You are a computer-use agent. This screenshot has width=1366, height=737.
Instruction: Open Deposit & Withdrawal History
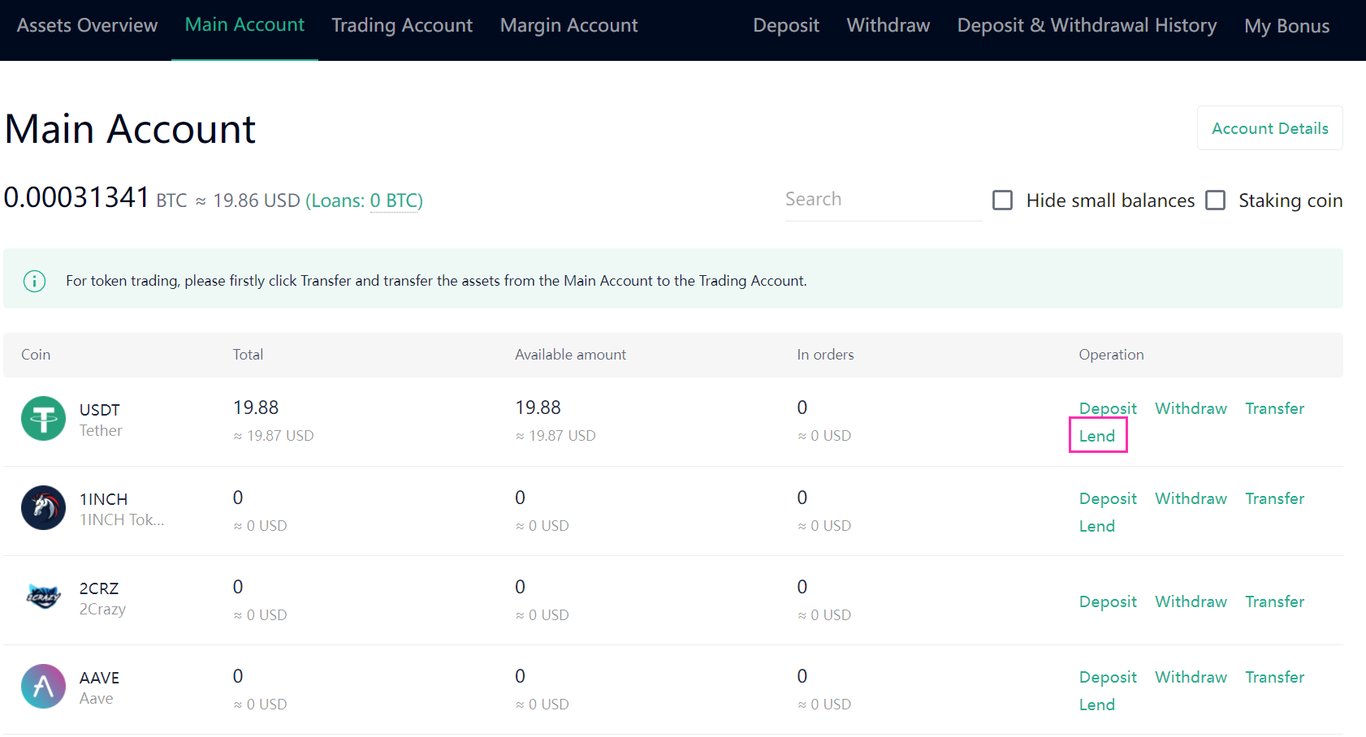1087,25
